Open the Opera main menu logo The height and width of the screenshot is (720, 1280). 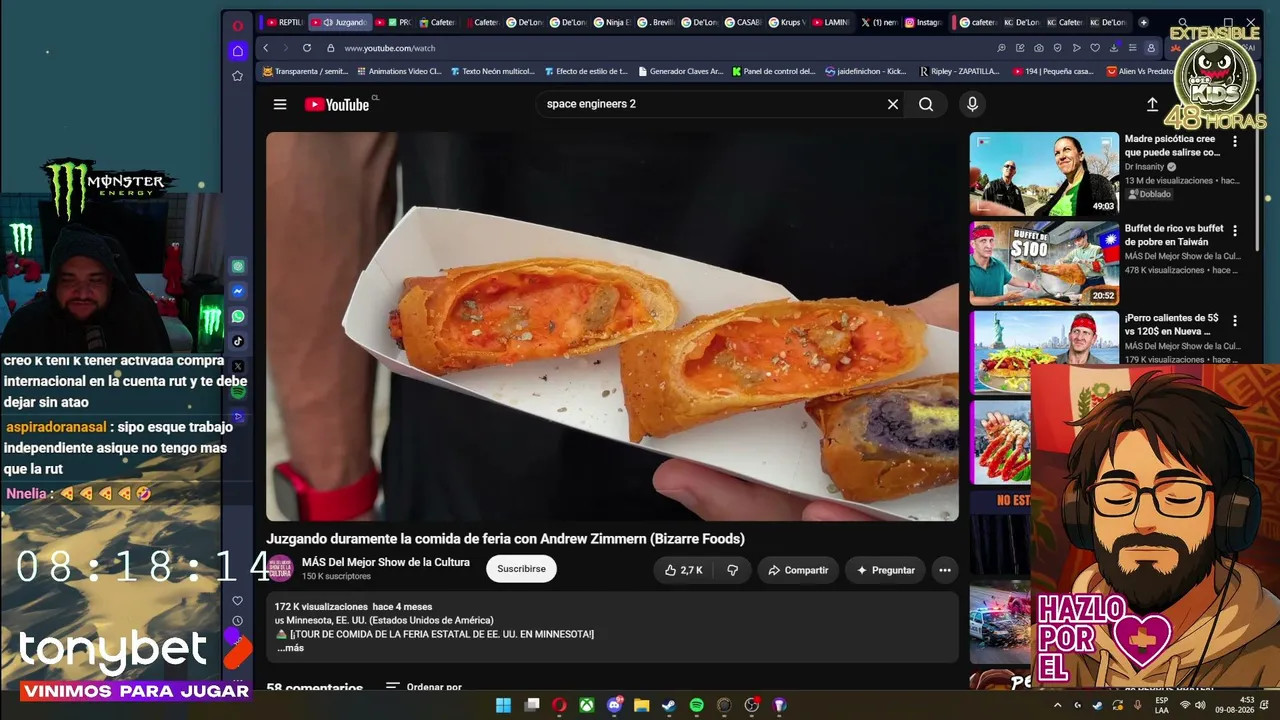(238, 25)
